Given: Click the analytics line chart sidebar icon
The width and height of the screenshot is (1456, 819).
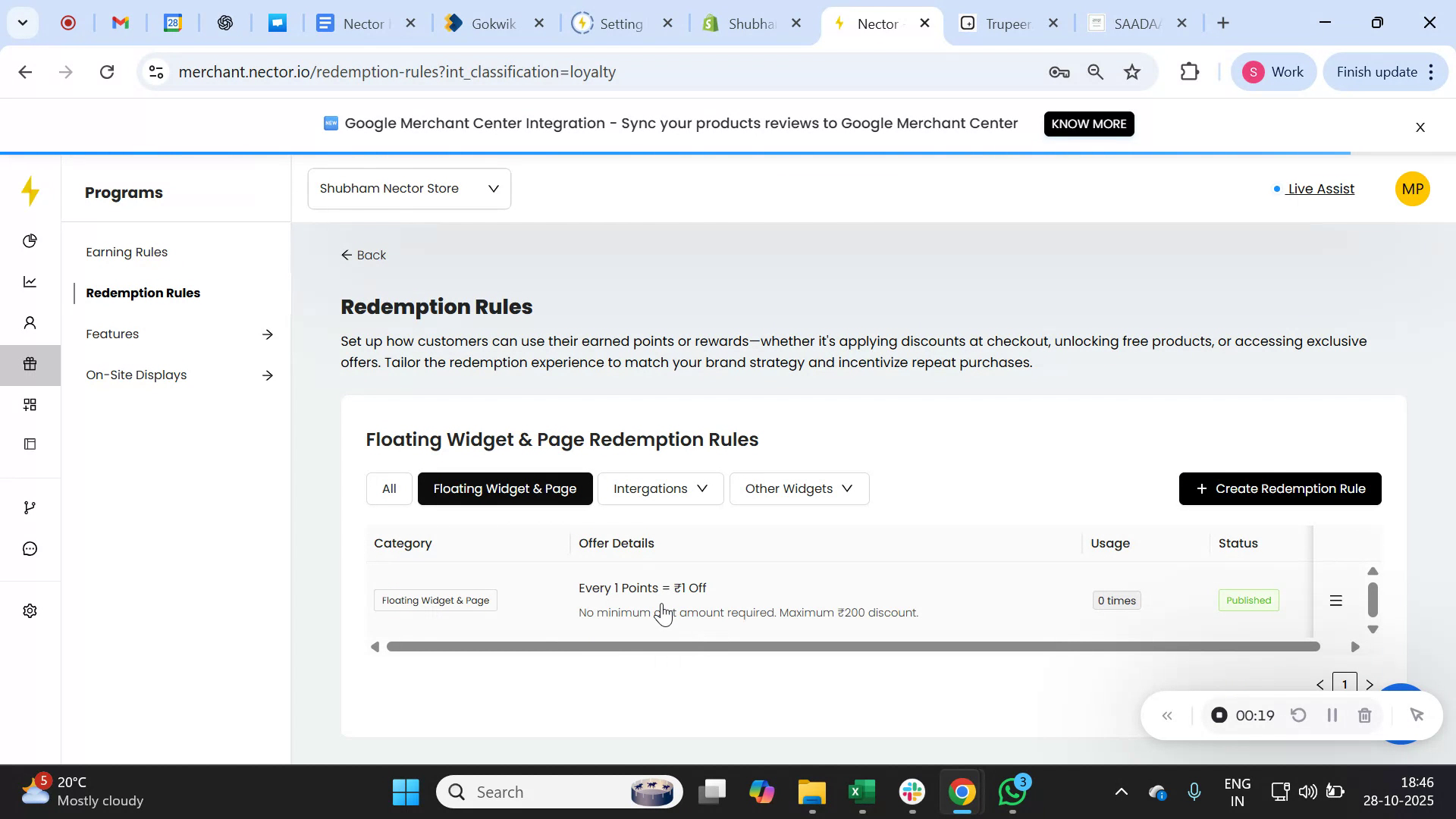Looking at the screenshot, I should coord(30,282).
